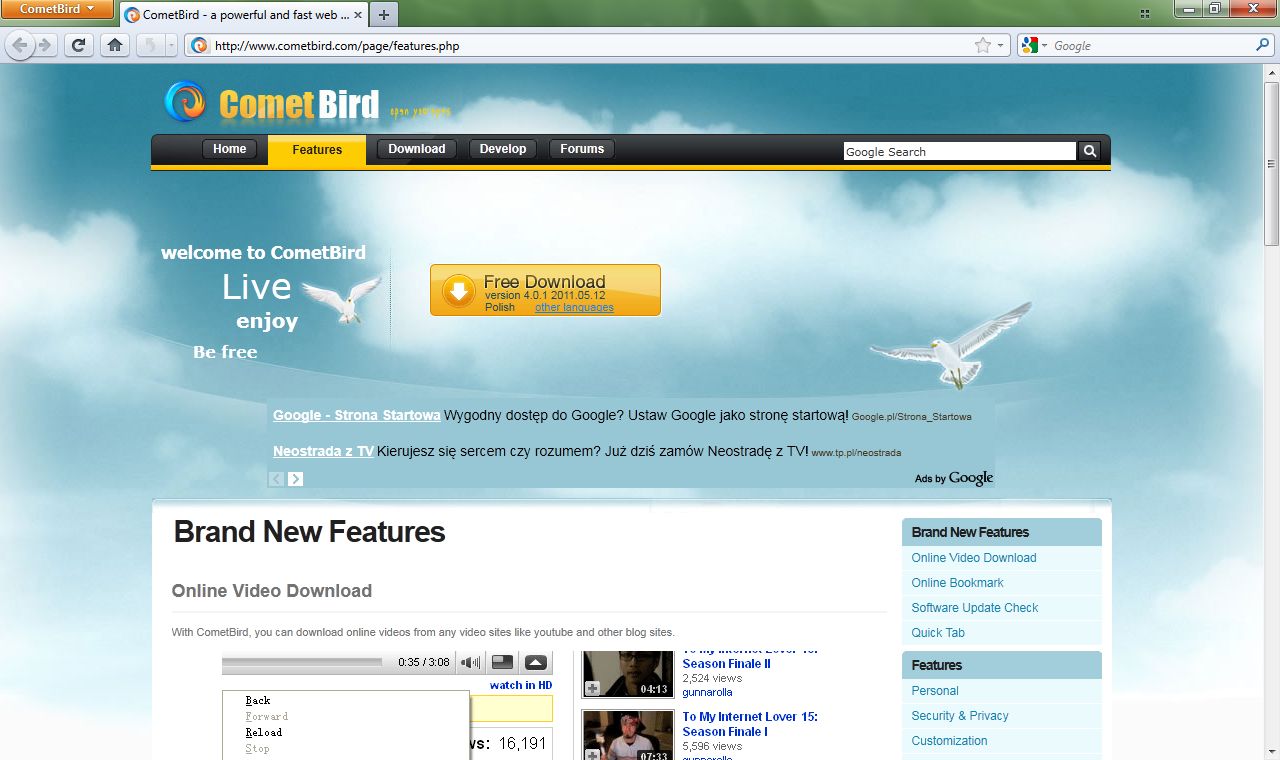Mute the video with the speaker icon
Viewport: 1280px width, 760px height.
[469, 662]
